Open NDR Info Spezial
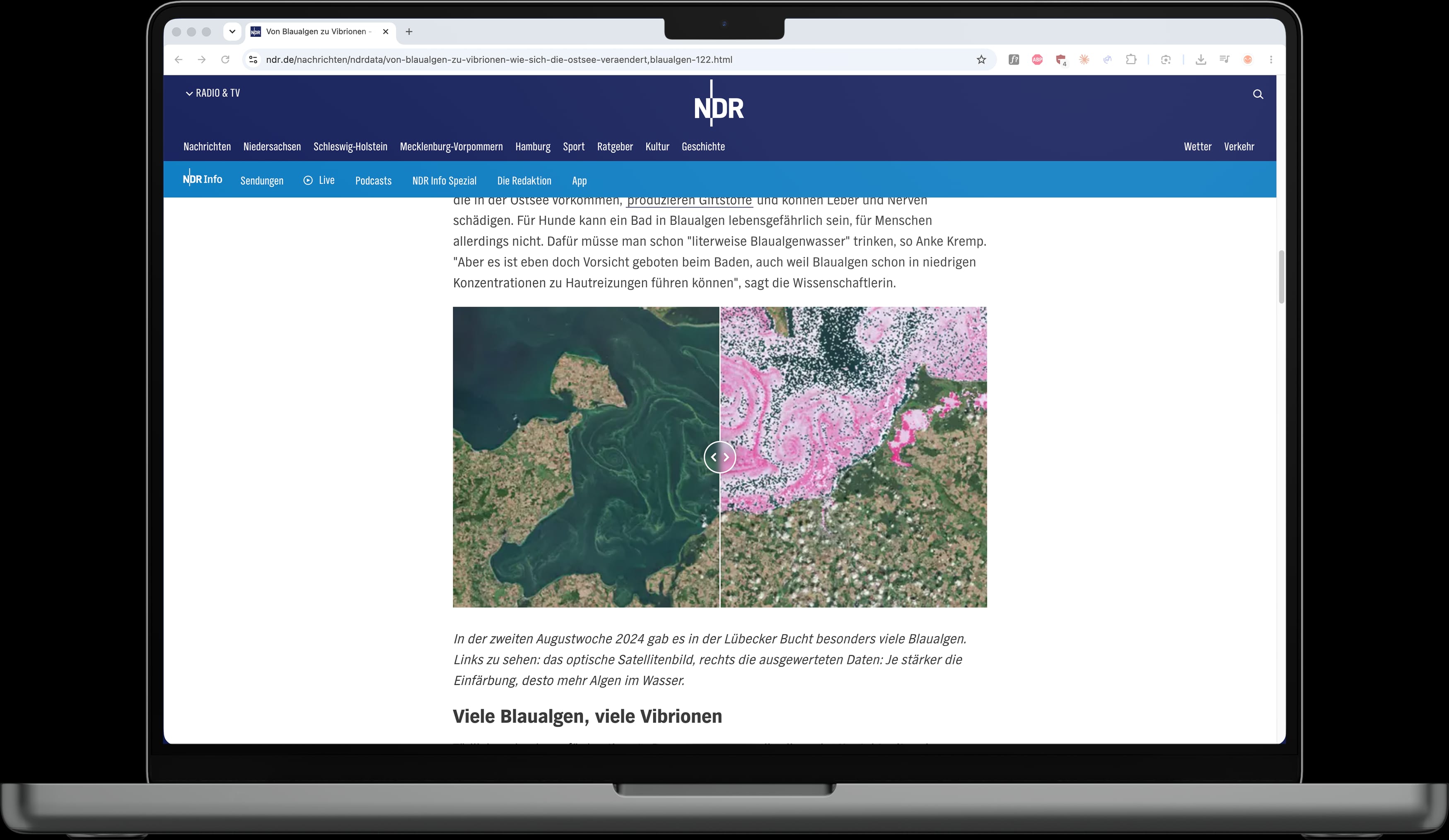1449x840 pixels. [x=444, y=181]
